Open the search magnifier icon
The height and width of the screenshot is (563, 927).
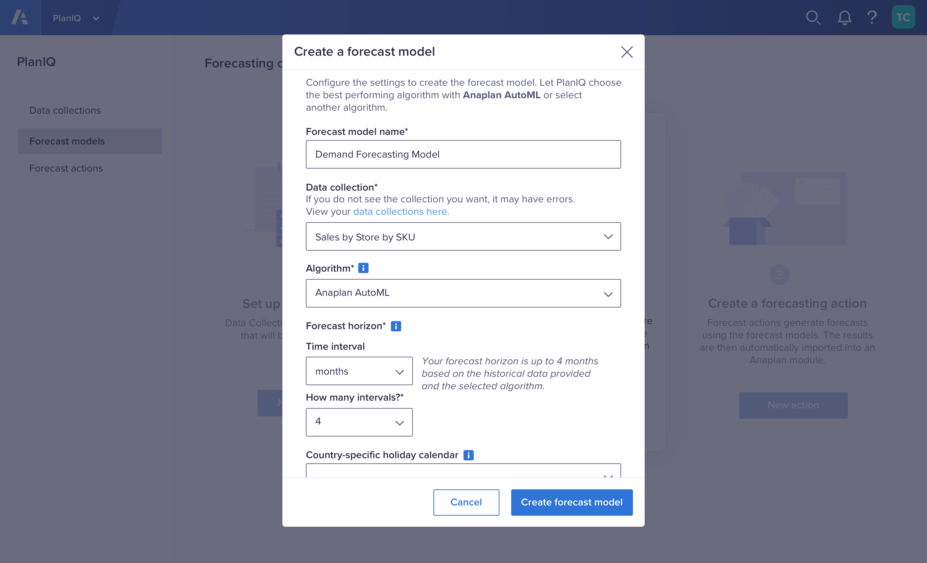[x=813, y=17]
